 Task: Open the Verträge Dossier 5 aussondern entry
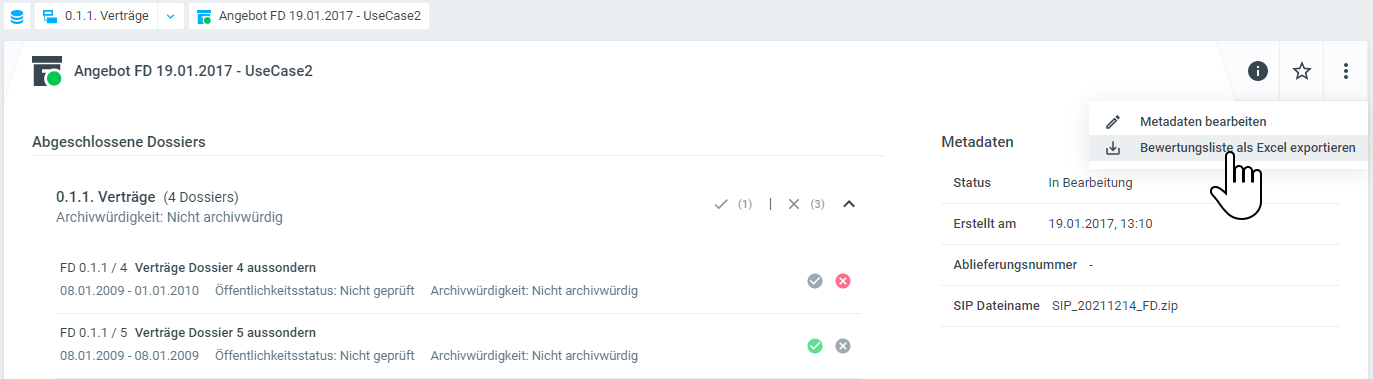[x=226, y=332]
